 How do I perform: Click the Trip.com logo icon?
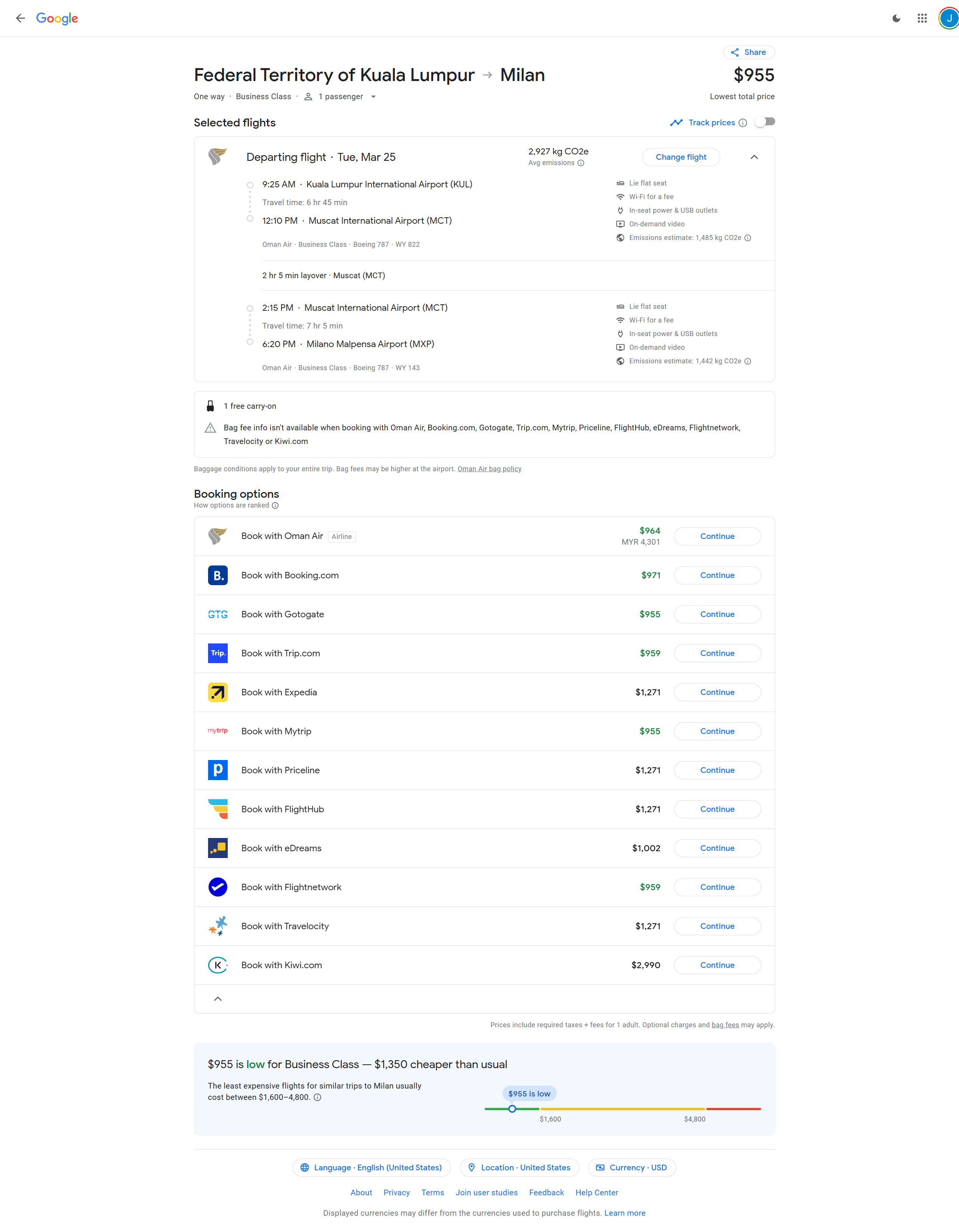tap(218, 653)
